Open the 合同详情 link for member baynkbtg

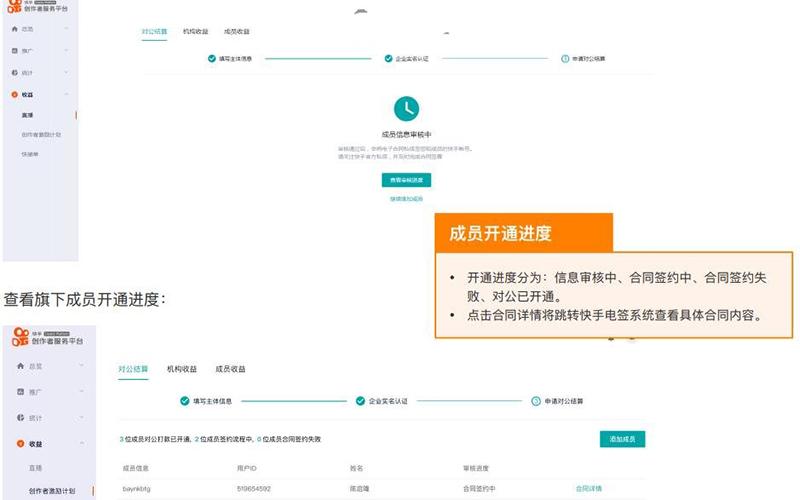pos(589,488)
